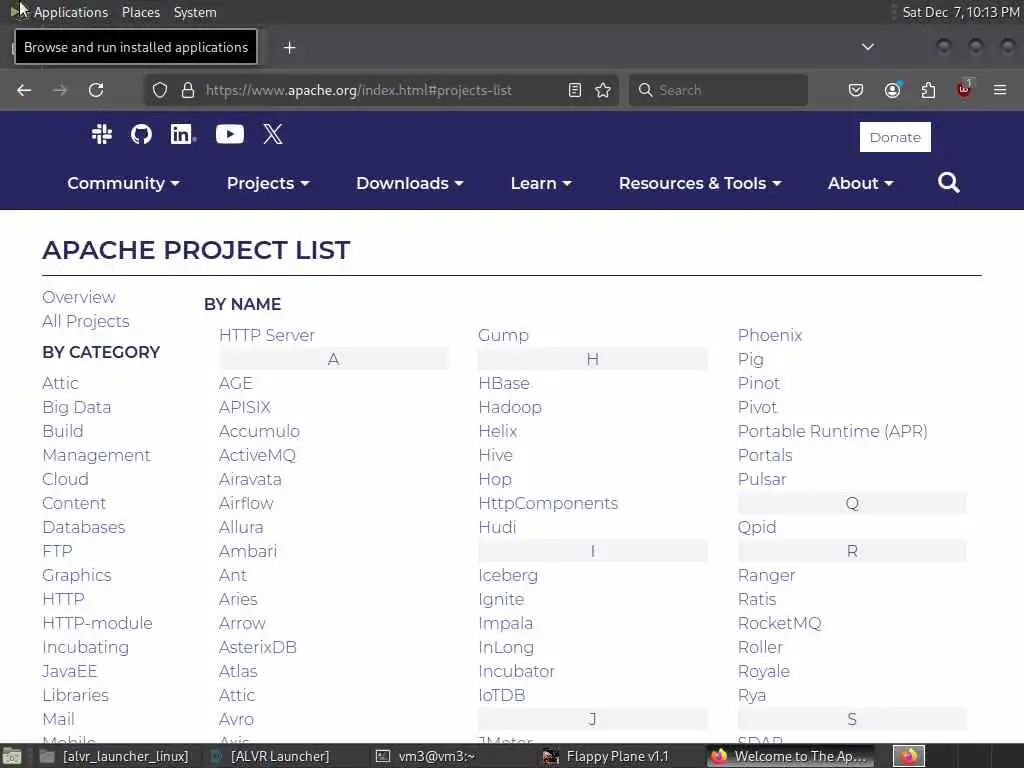1024x768 pixels.
Task: Click the show desktop icon in bottom panel
Action: tap(12, 756)
